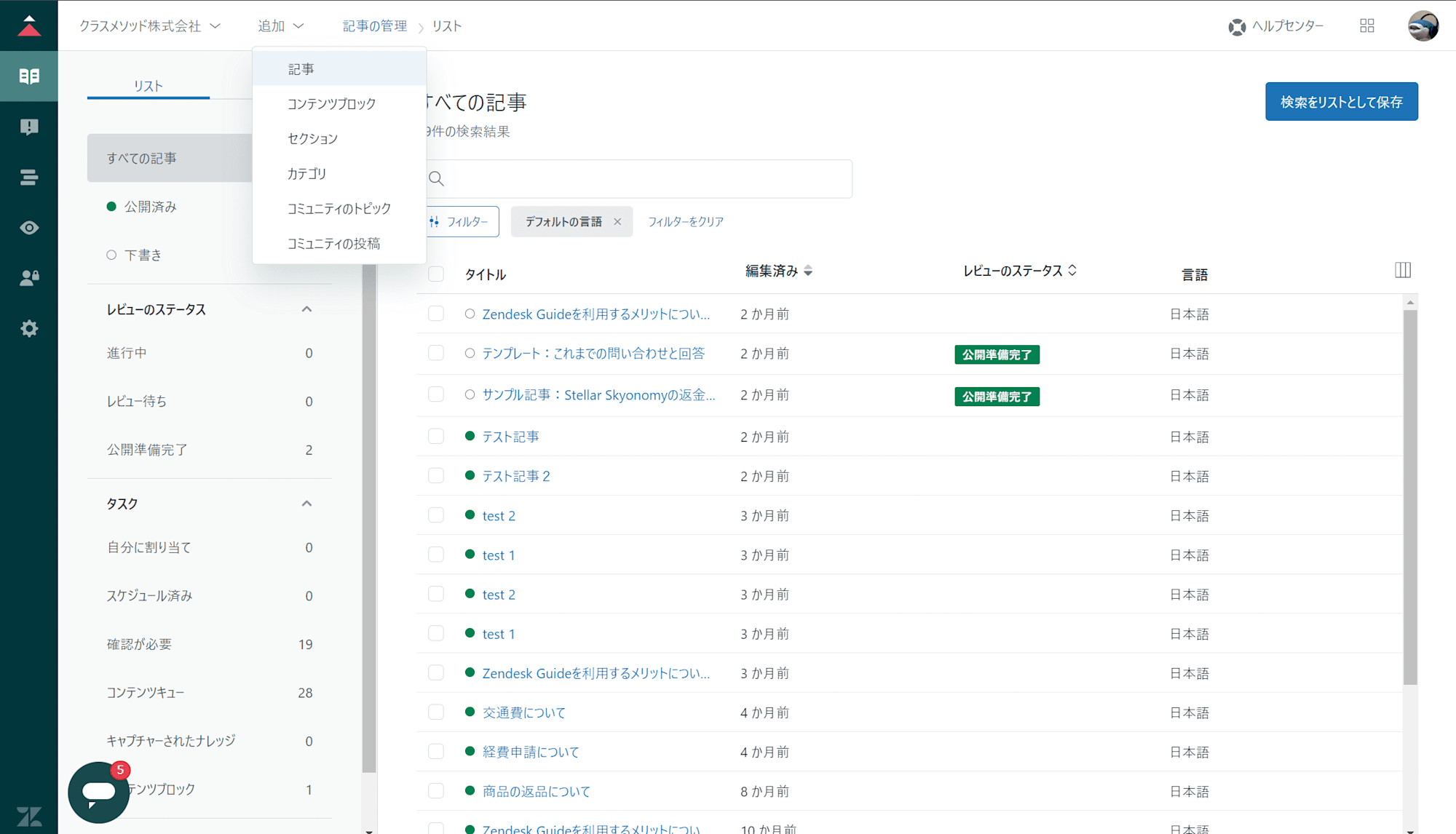Image resolution: width=1456 pixels, height=834 pixels.
Task: Sort by the 編集済み column arrows
Action: 808,271
